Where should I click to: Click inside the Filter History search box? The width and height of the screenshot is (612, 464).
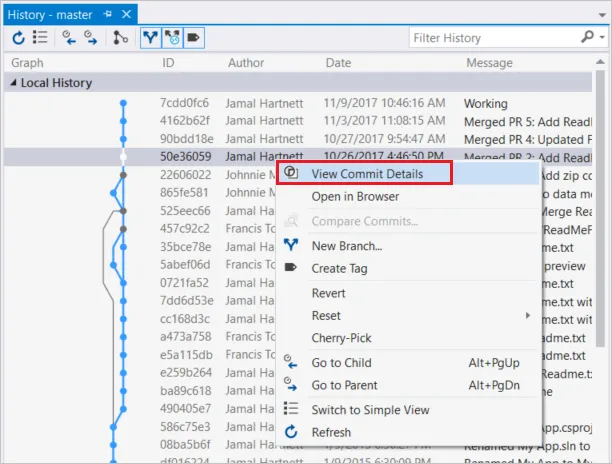pos(494,38)
